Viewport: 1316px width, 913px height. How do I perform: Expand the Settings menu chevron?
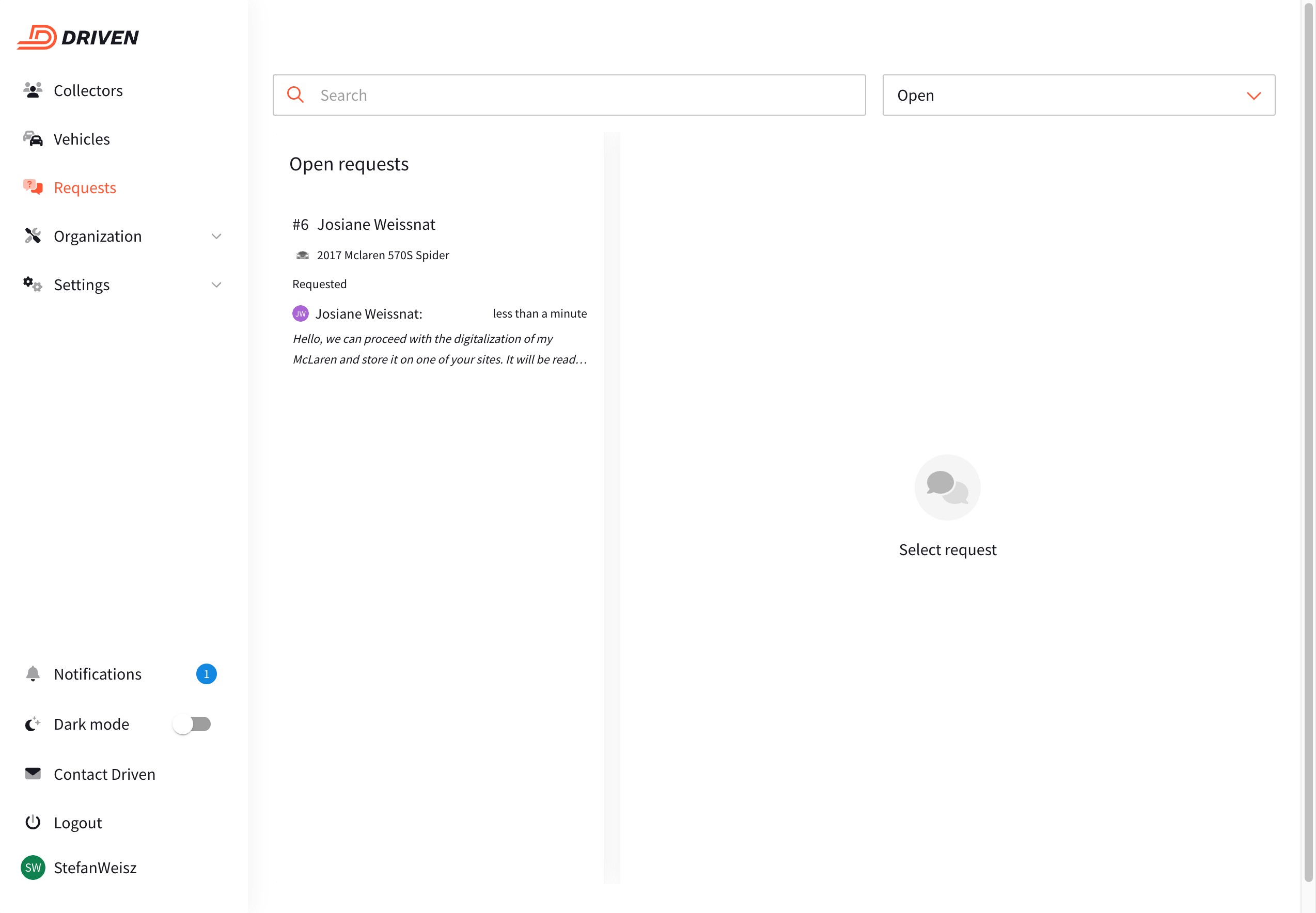click(x=216, y=285)
